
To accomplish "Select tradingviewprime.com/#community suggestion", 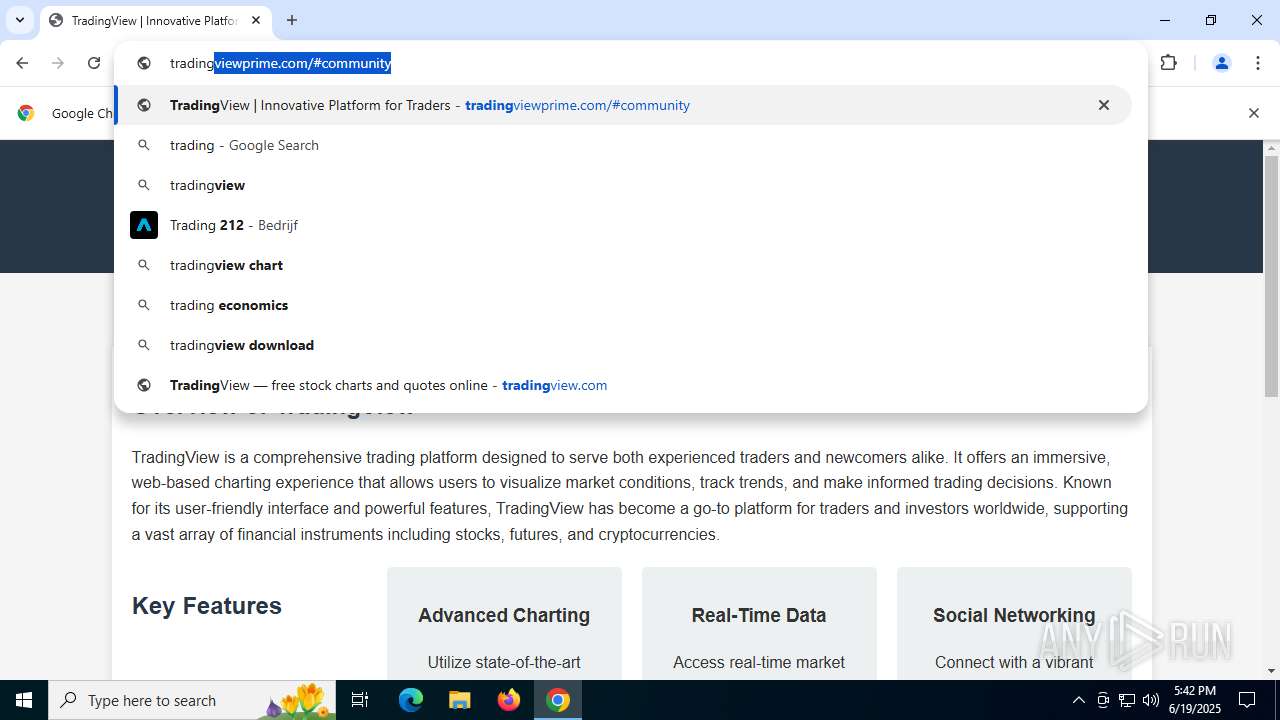I will click(623, 105).
